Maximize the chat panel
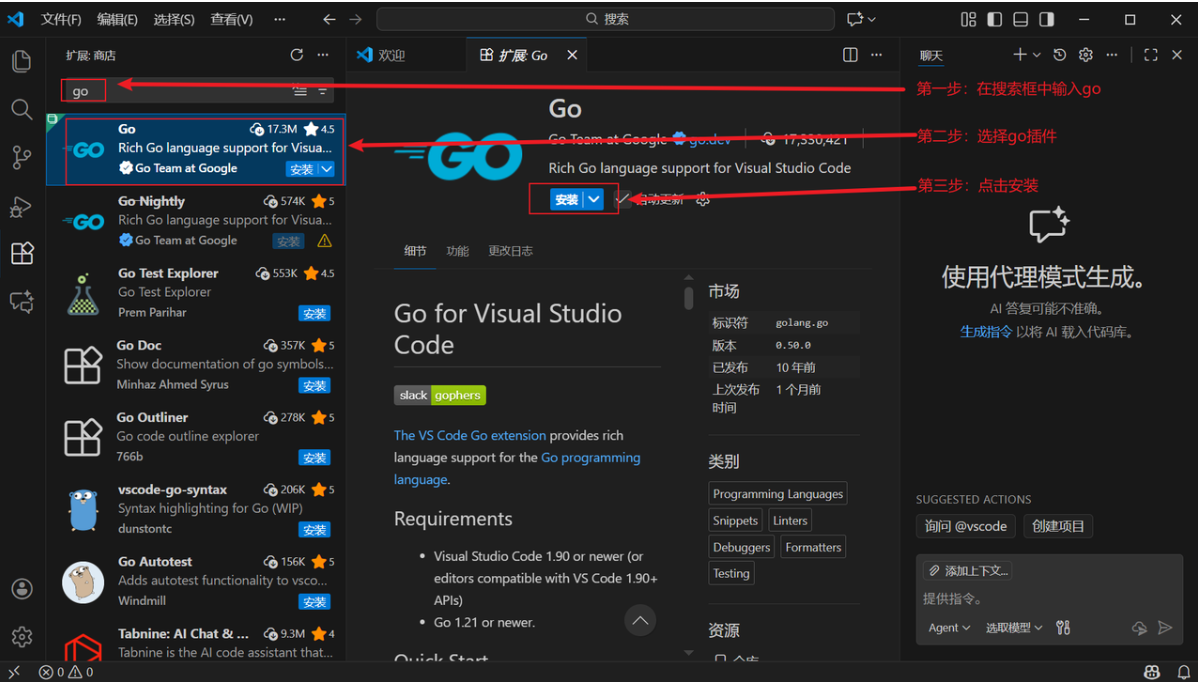The width and height of the screenshot is (1198, 682). (x=1151, y=54)
